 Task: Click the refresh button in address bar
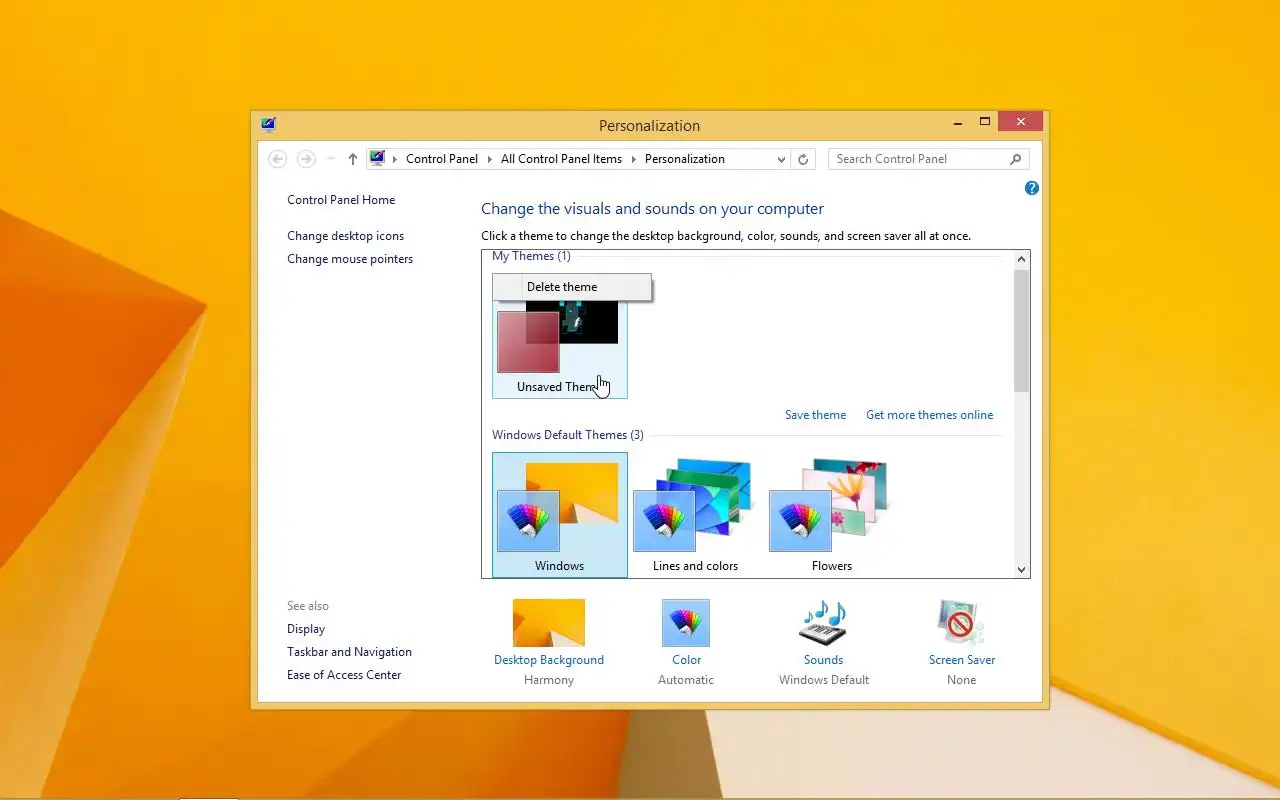coord(802,159)
